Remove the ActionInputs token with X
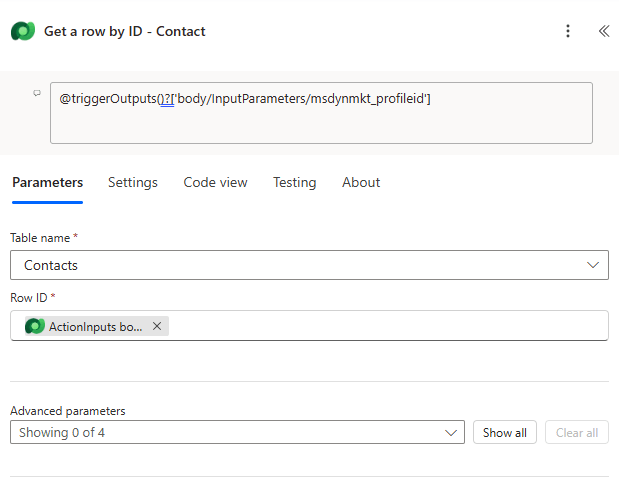 pos(157,326)
